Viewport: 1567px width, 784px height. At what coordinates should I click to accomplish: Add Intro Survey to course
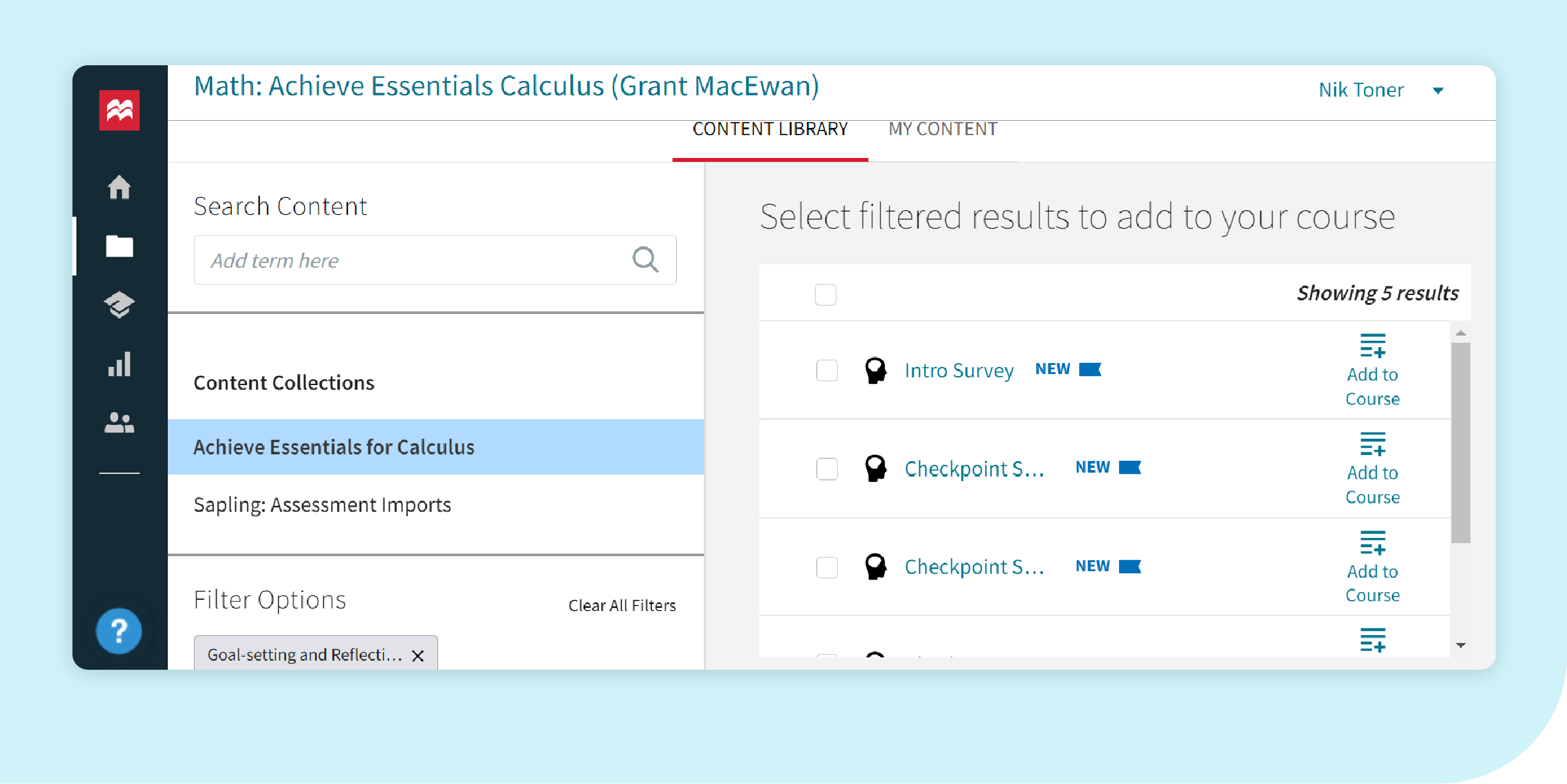tap(1372, 370)
